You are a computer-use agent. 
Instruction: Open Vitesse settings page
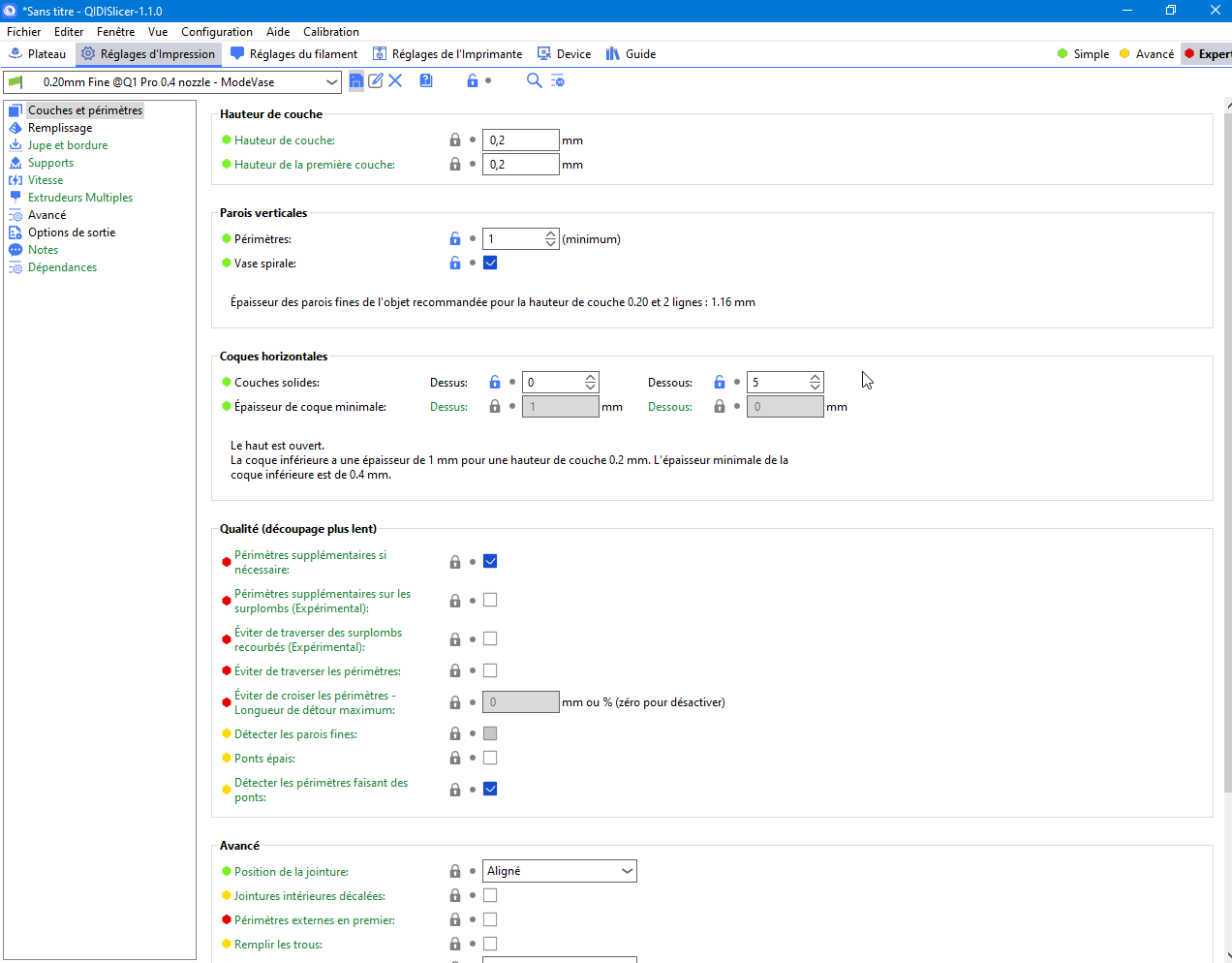(x=46, y=180)
